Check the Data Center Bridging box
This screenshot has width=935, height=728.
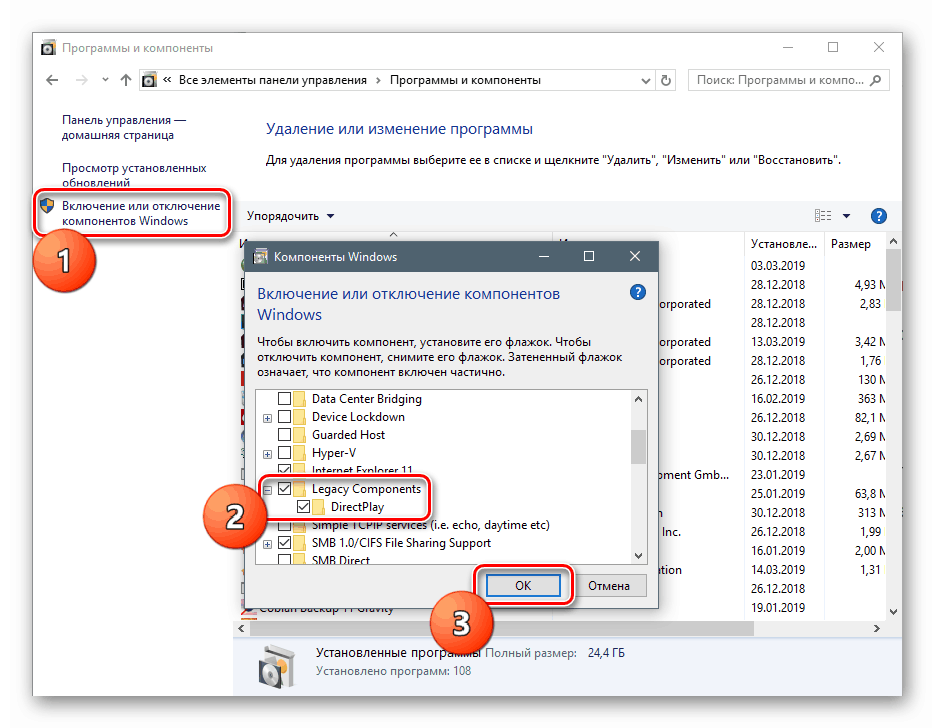click(284, 398)
